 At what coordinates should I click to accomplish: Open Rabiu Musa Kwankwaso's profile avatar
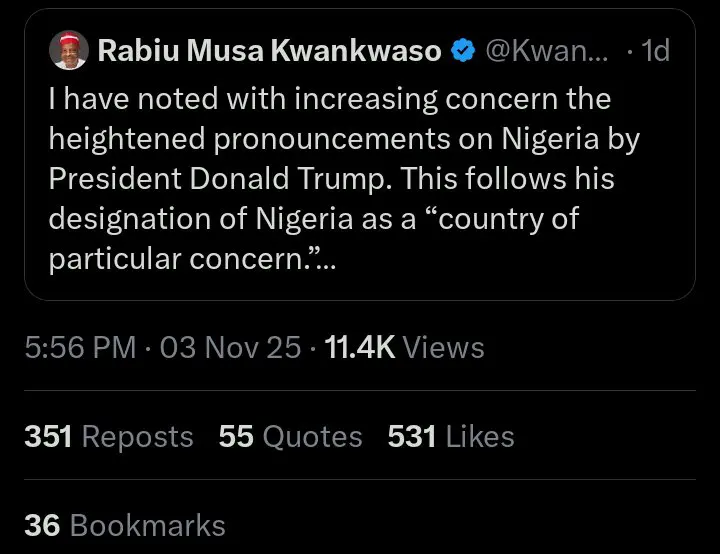click(67, 53)
